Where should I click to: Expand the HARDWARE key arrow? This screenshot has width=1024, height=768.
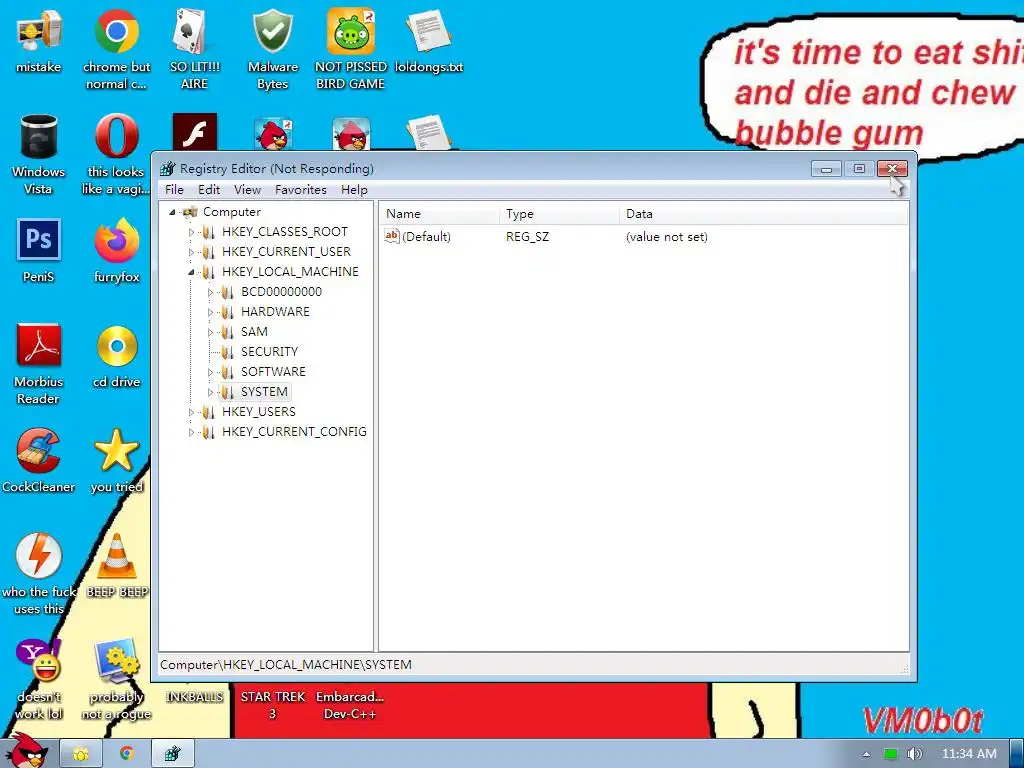pos(210,312)
